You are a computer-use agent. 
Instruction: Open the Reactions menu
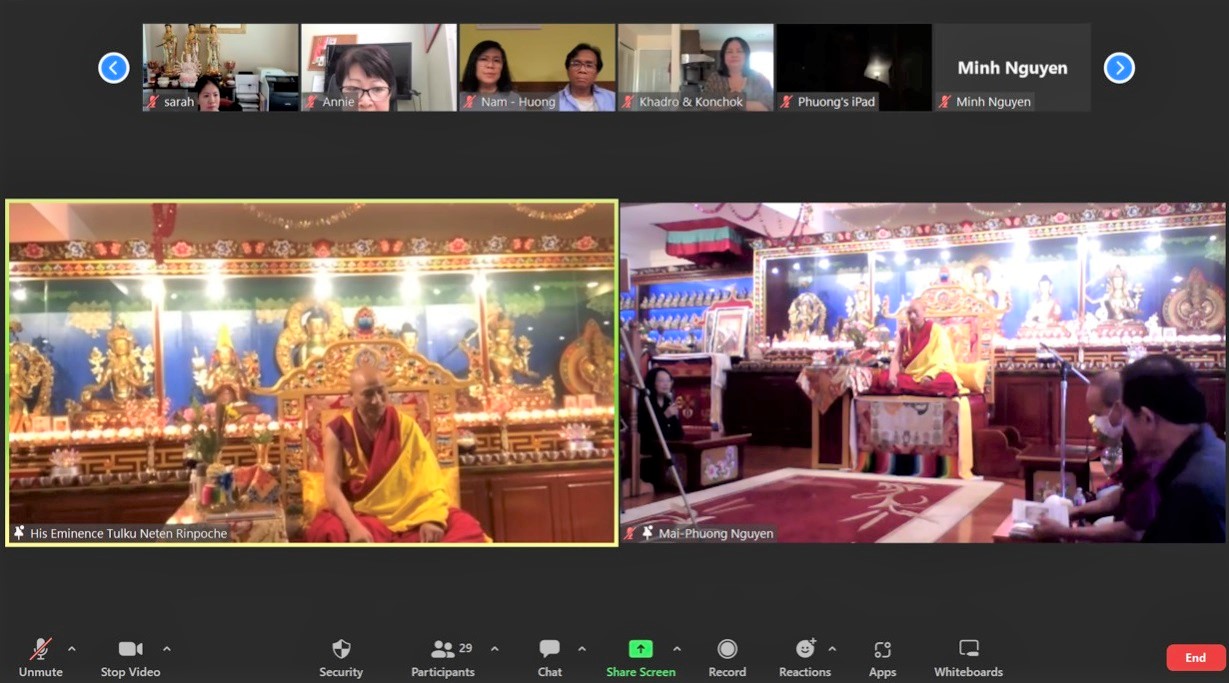(x=804, y=657)
